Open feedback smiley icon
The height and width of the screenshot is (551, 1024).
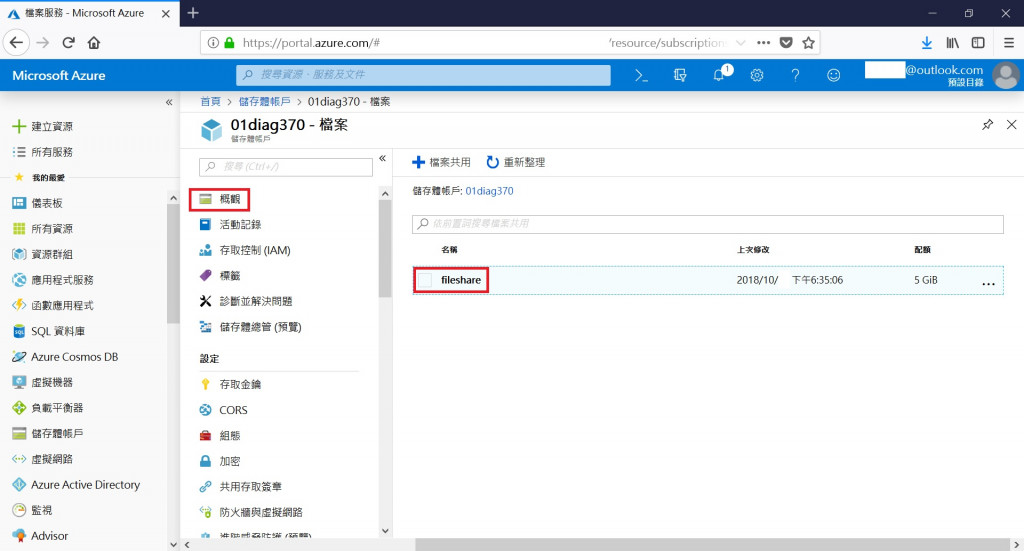[833, 76]
